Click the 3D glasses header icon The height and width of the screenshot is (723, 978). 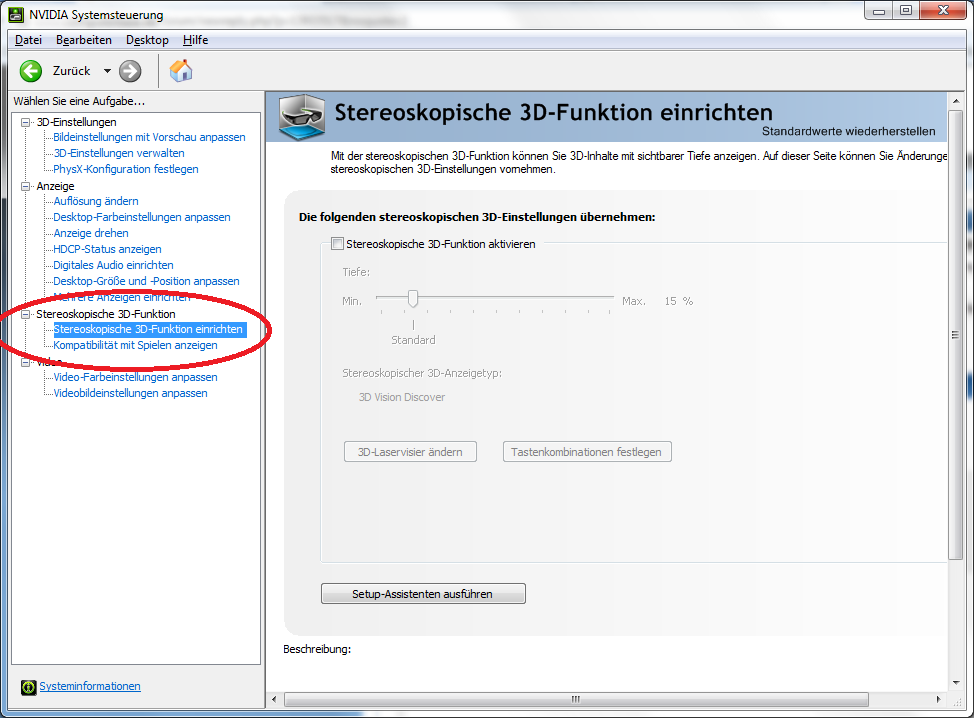tap(302, 117)
